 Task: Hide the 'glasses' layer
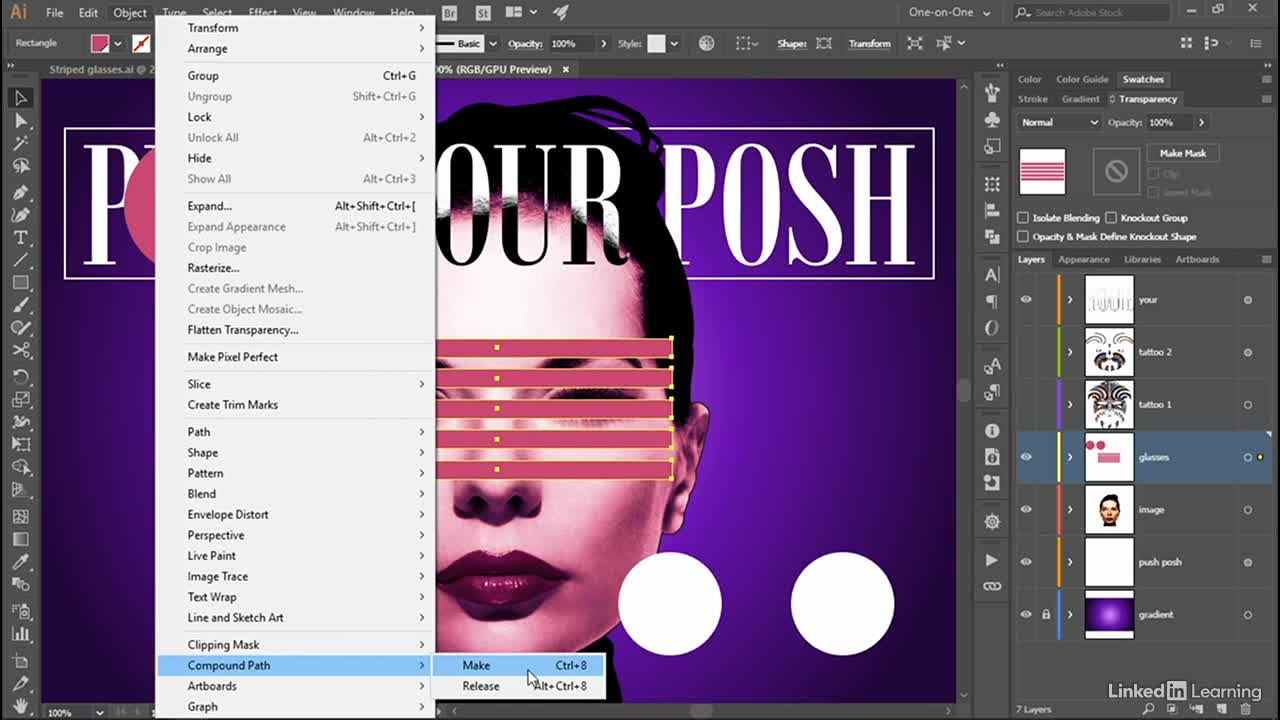click(1026, 457)
